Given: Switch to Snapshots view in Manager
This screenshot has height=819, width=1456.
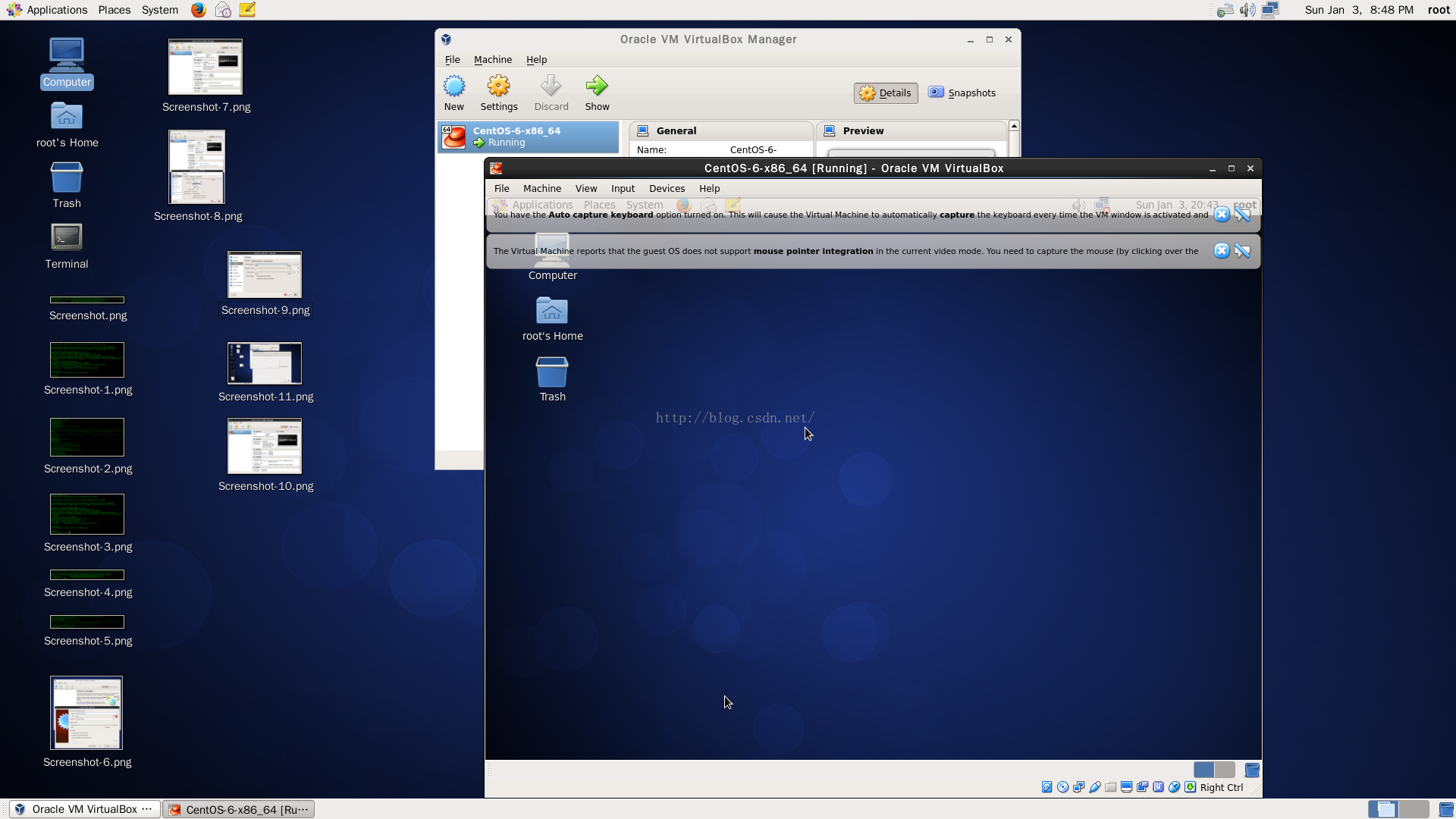Looking at the screenshot, I should pyautogui.click(x=962, y=93).
